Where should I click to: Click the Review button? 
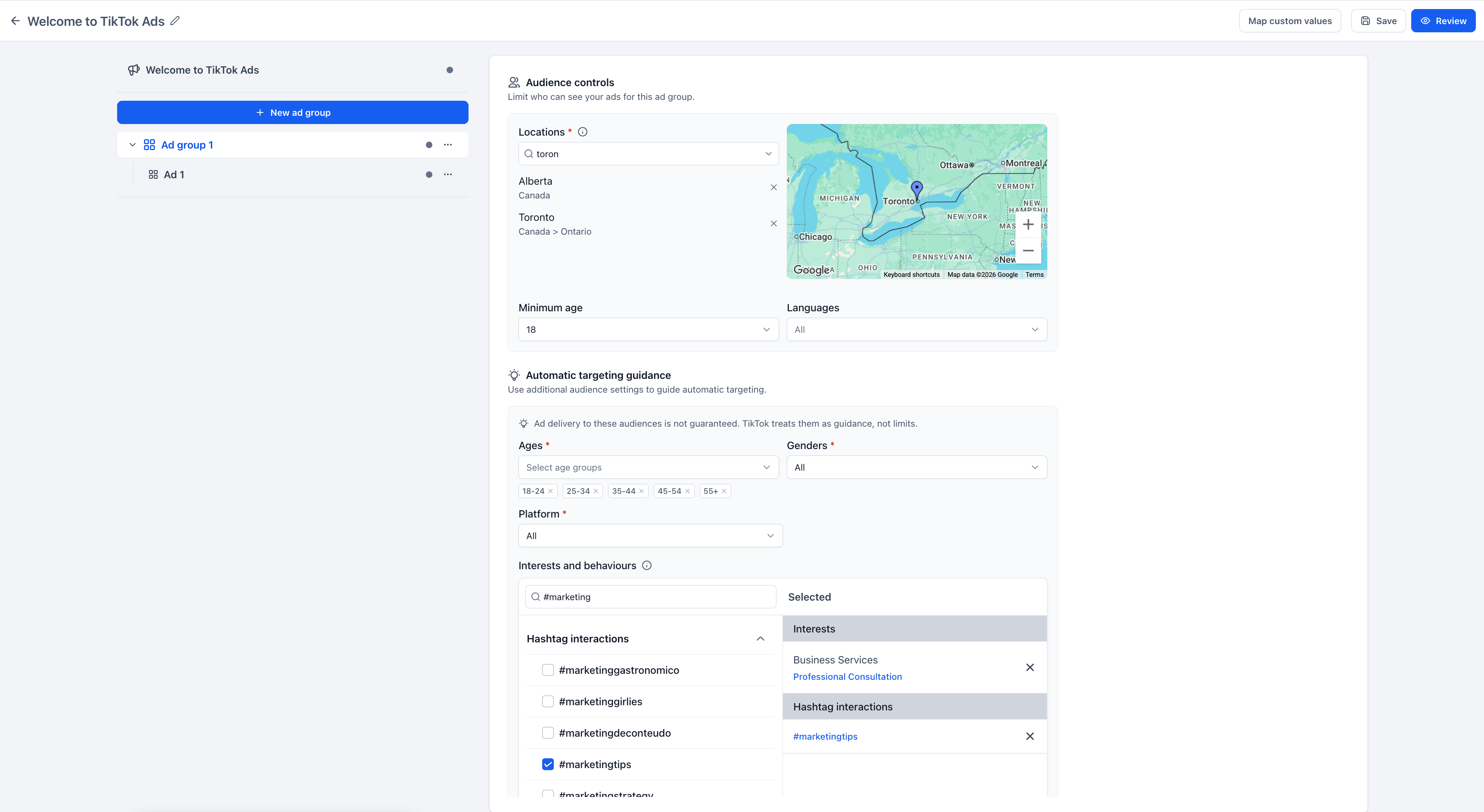click(x=1443, y=21)
